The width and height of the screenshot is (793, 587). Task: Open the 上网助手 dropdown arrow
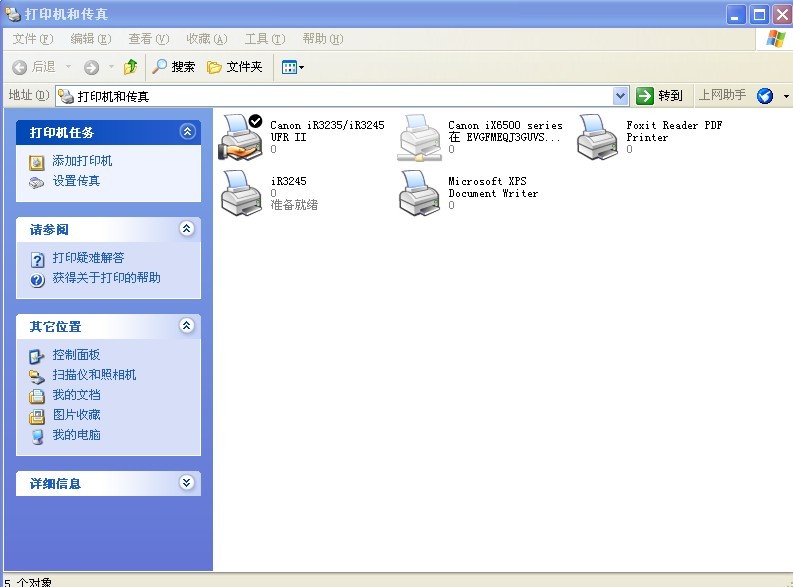pos(786,96)
